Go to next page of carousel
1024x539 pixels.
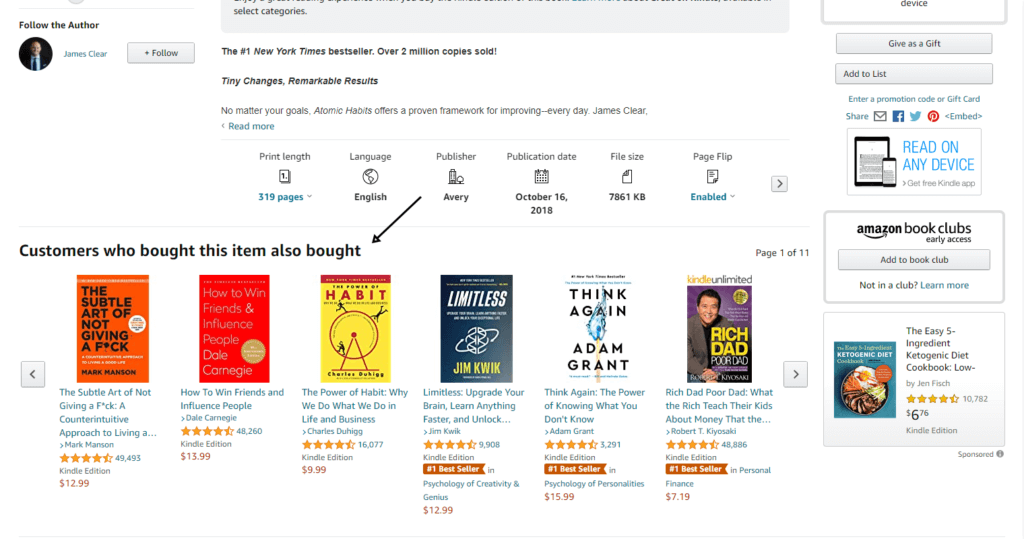point(794,374)
